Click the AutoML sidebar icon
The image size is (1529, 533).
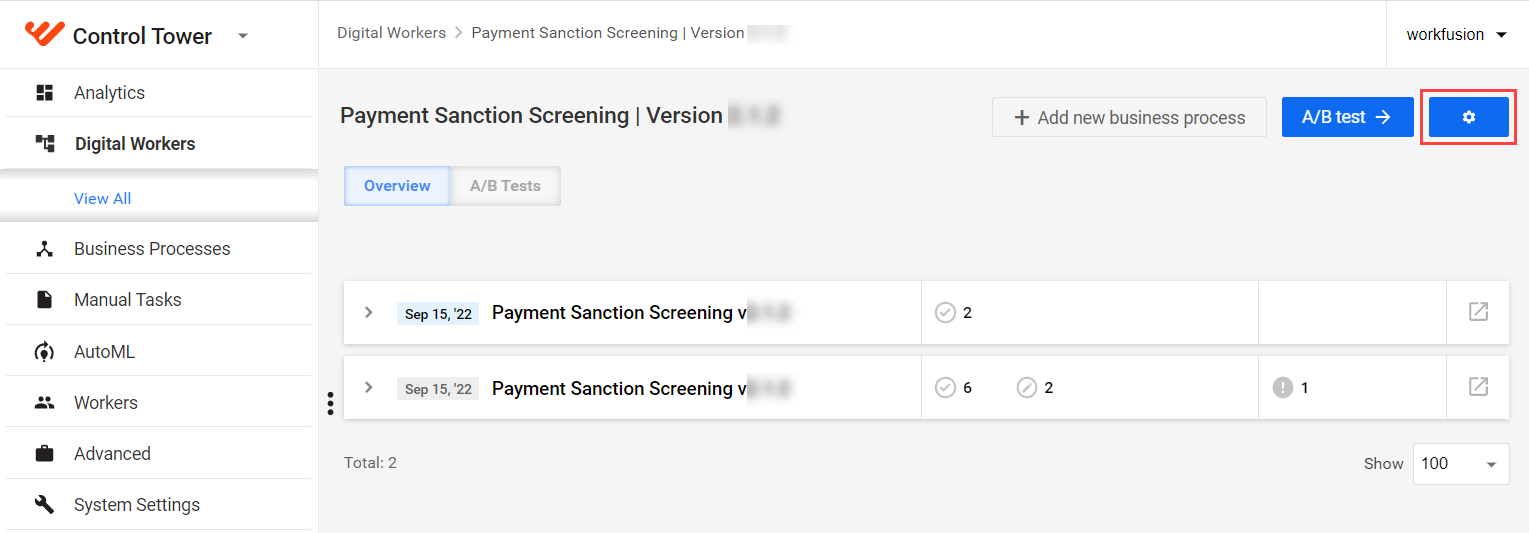tap(44, 352)
